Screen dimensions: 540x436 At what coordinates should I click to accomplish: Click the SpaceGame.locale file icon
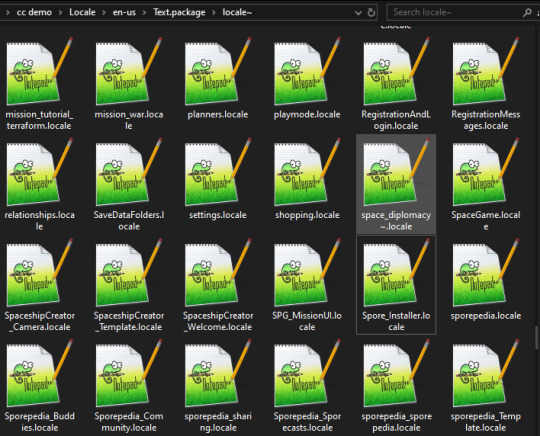485,172
